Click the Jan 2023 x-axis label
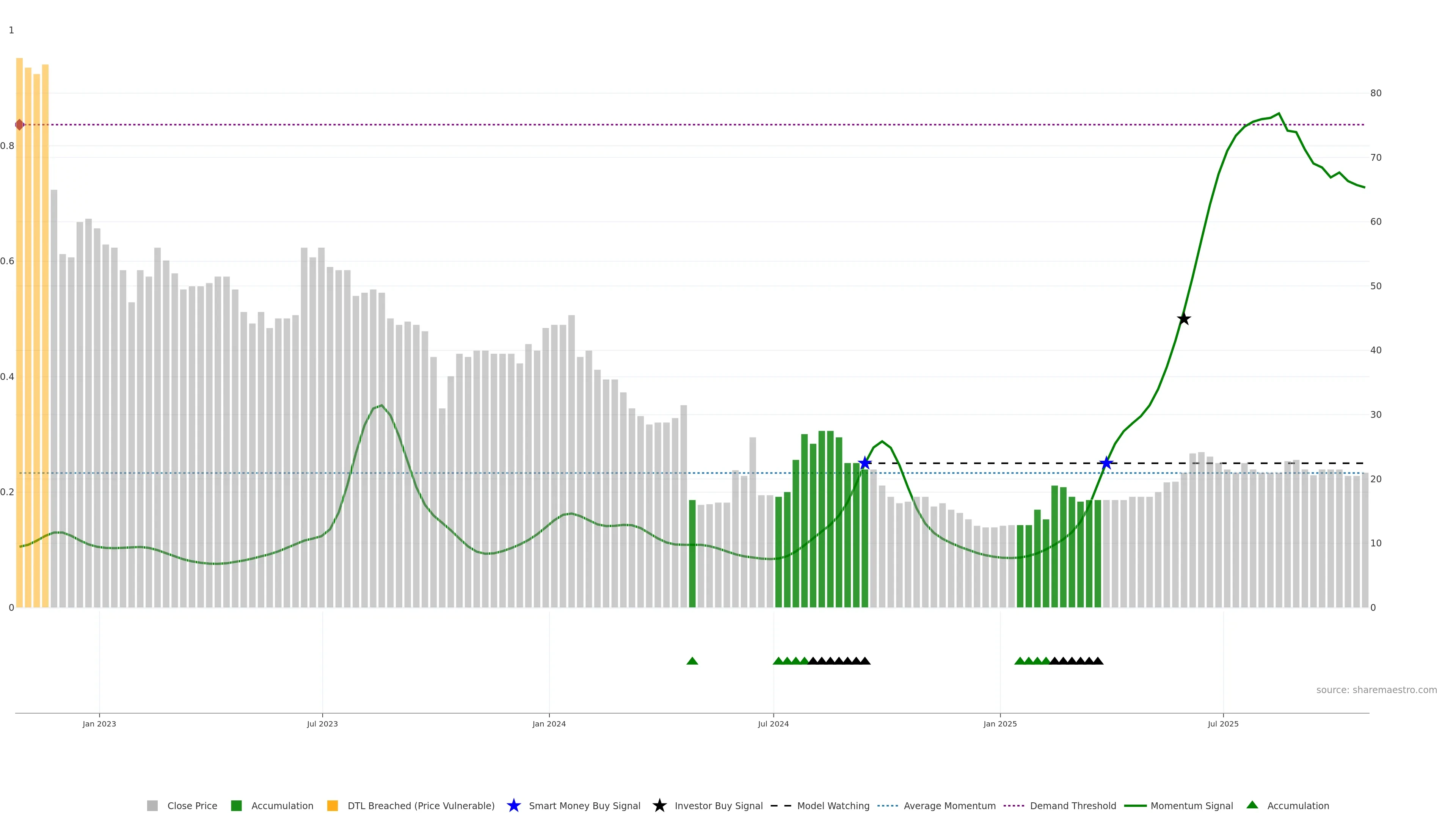Screen dimensions: 1456x819 [x=99, y=723]
